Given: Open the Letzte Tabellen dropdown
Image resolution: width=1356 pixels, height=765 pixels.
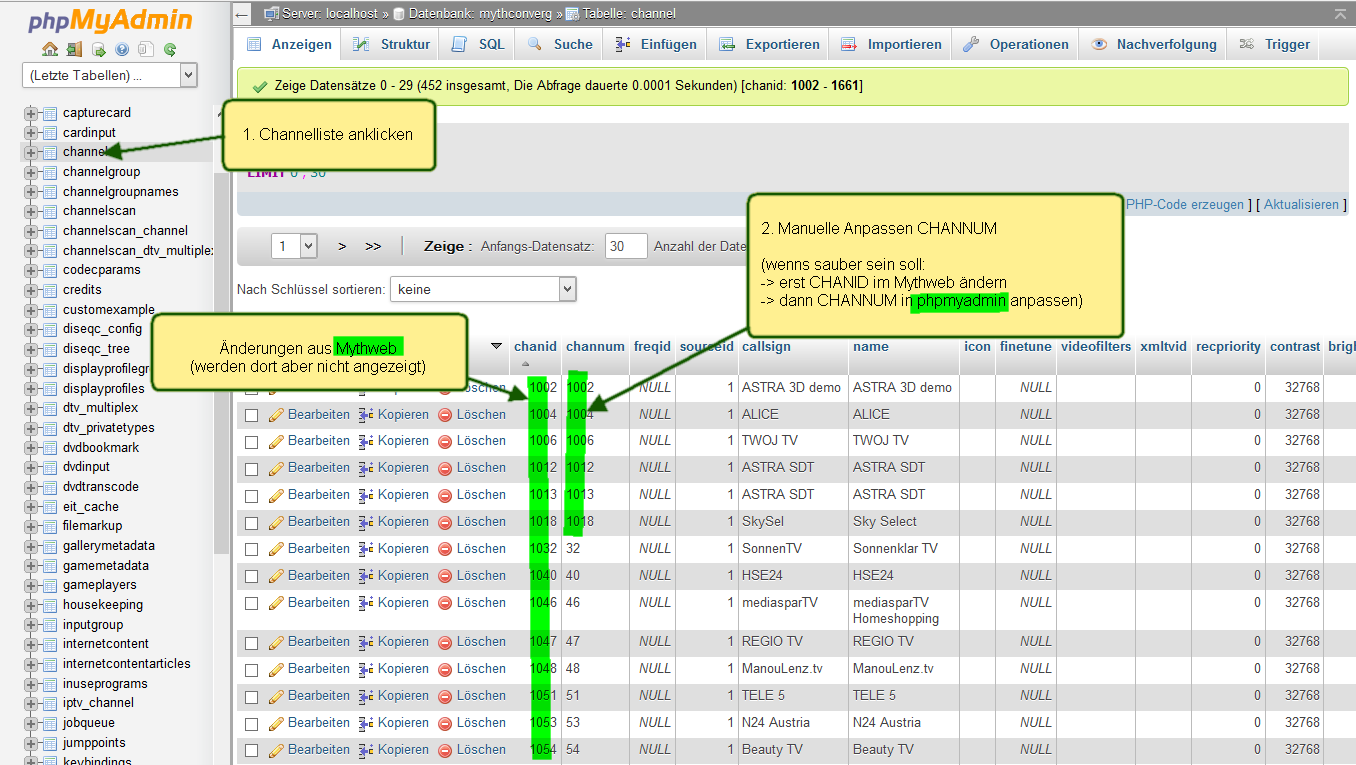Looking at the screenshot, I should (x=110, y=75).
